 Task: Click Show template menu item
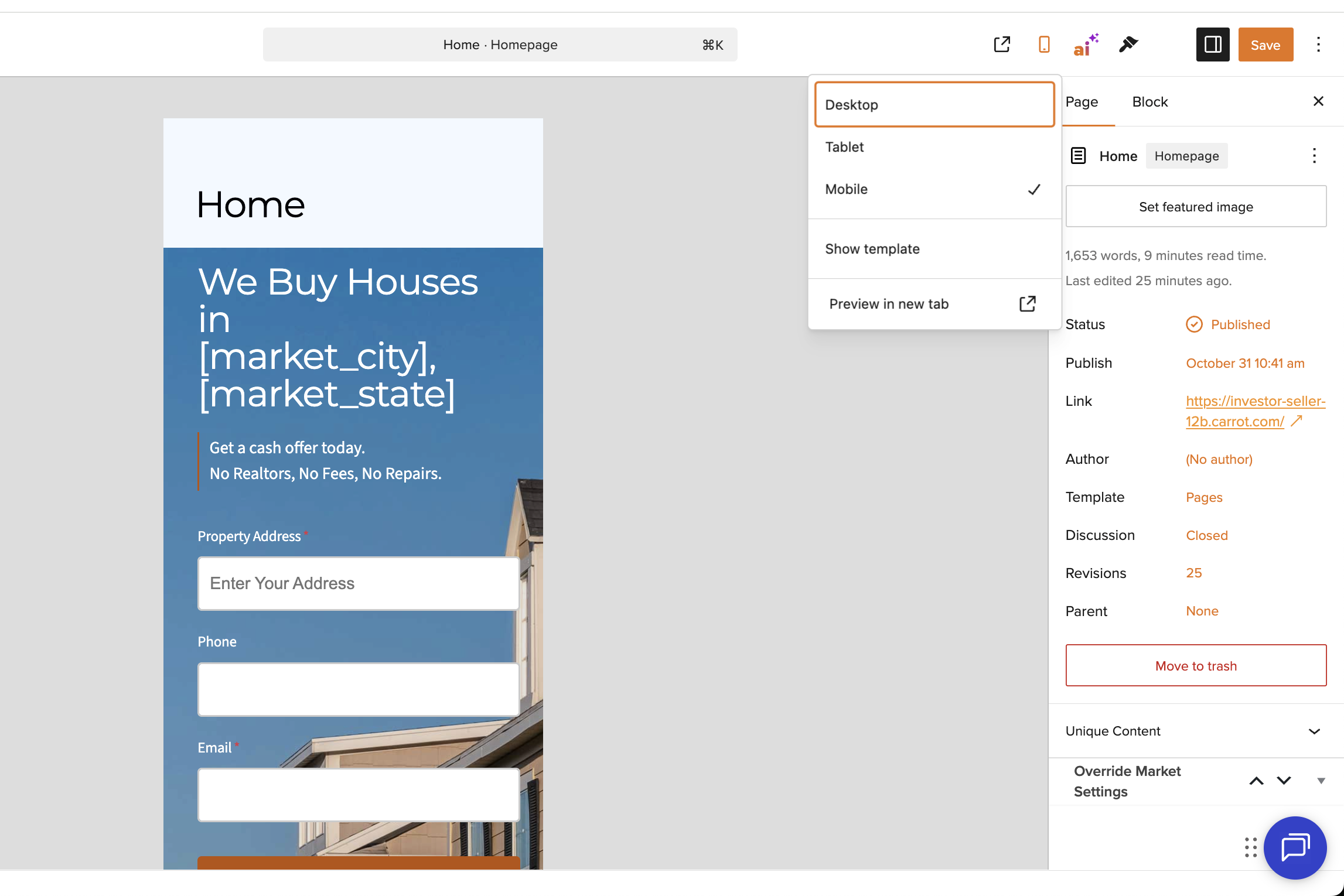pos(934,249)
